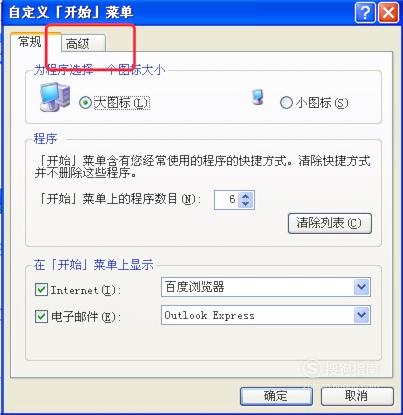Image resolution: width=403 pixels, height=415 pixels.
Task: Toggle the Internet checkbox
Action: [x=41, y=289]
